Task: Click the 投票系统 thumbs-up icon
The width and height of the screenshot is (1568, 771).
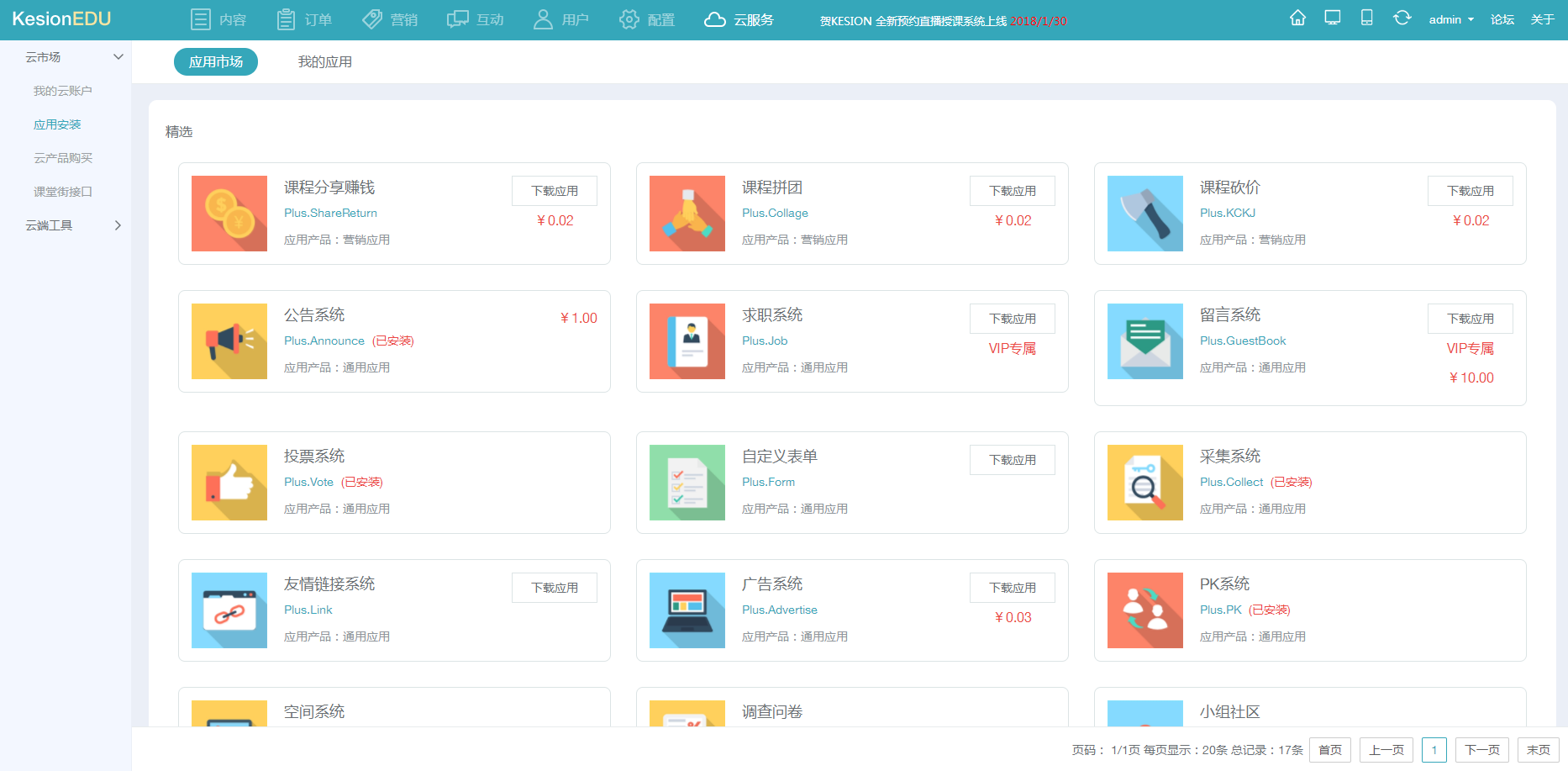Action: tap(229, 483)
